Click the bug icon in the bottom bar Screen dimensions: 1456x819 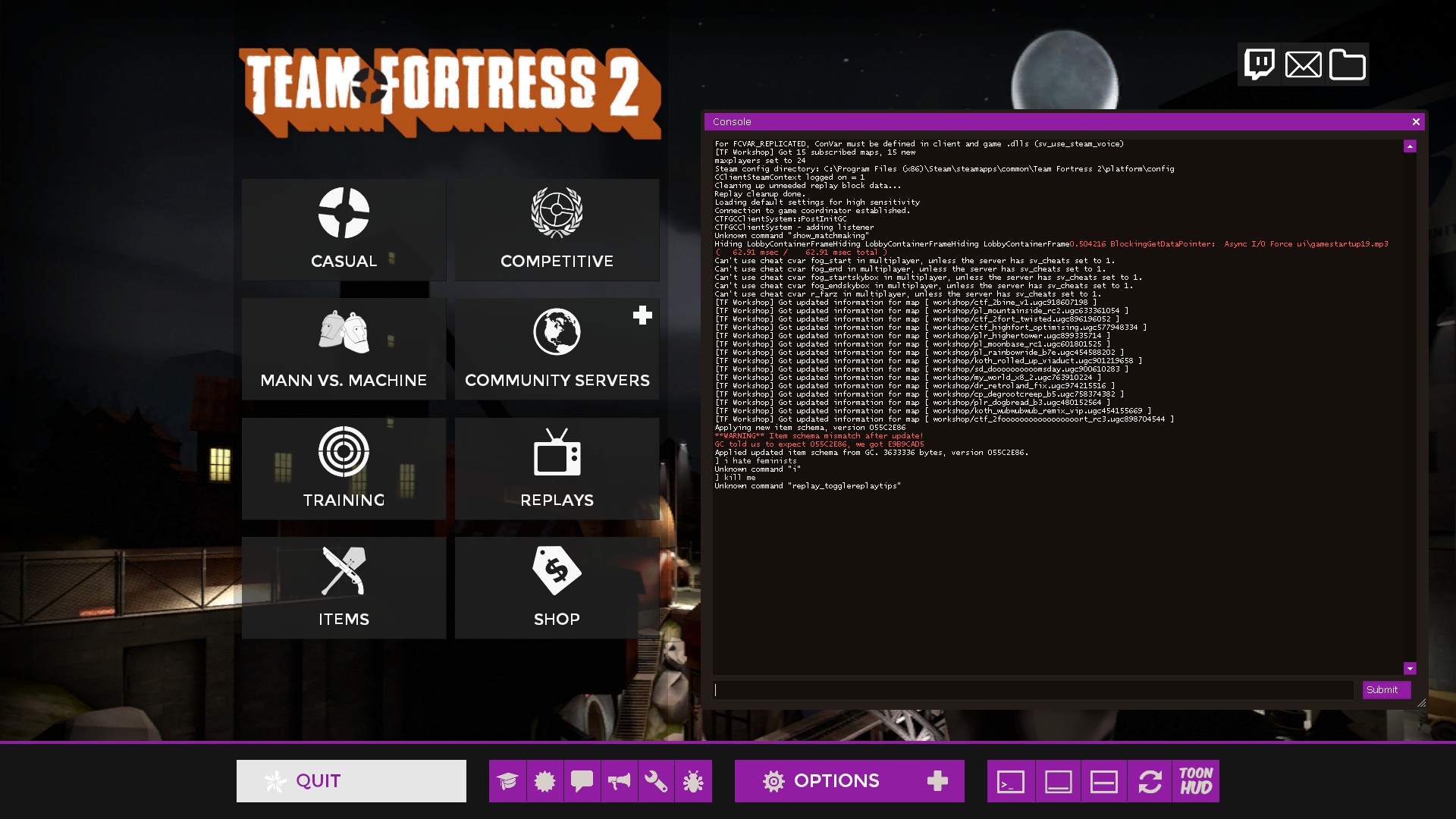click(x=693, y=781)
